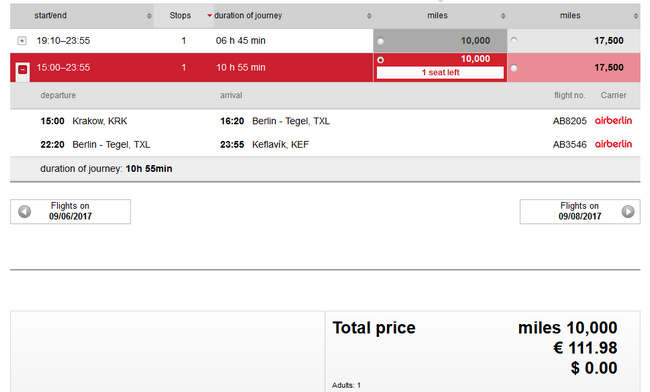The image size is (650, 392).
Task: Click arrival 'Keflavík, KEF'
Action: click(280, 145)
